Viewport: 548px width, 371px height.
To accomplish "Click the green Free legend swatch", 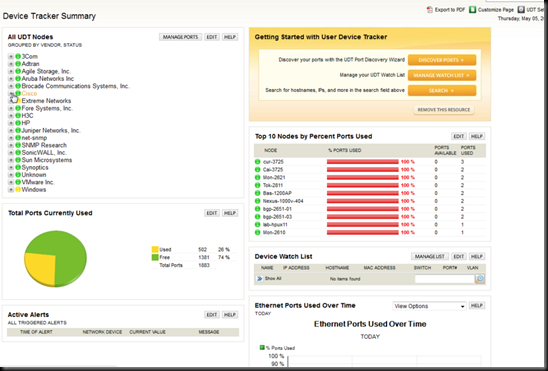I will point(155,257).
